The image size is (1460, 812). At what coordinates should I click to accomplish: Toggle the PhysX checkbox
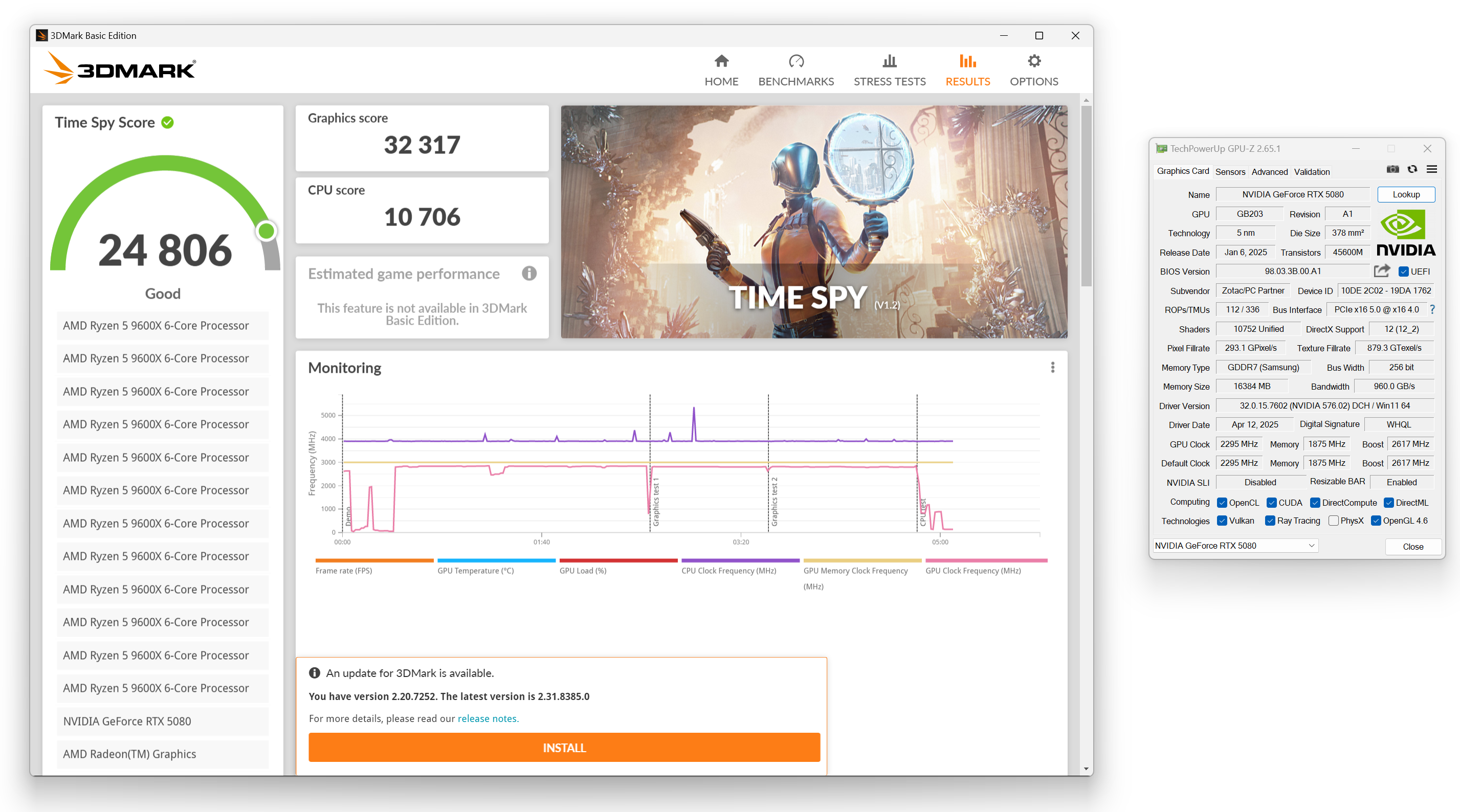click(1333, 521)
